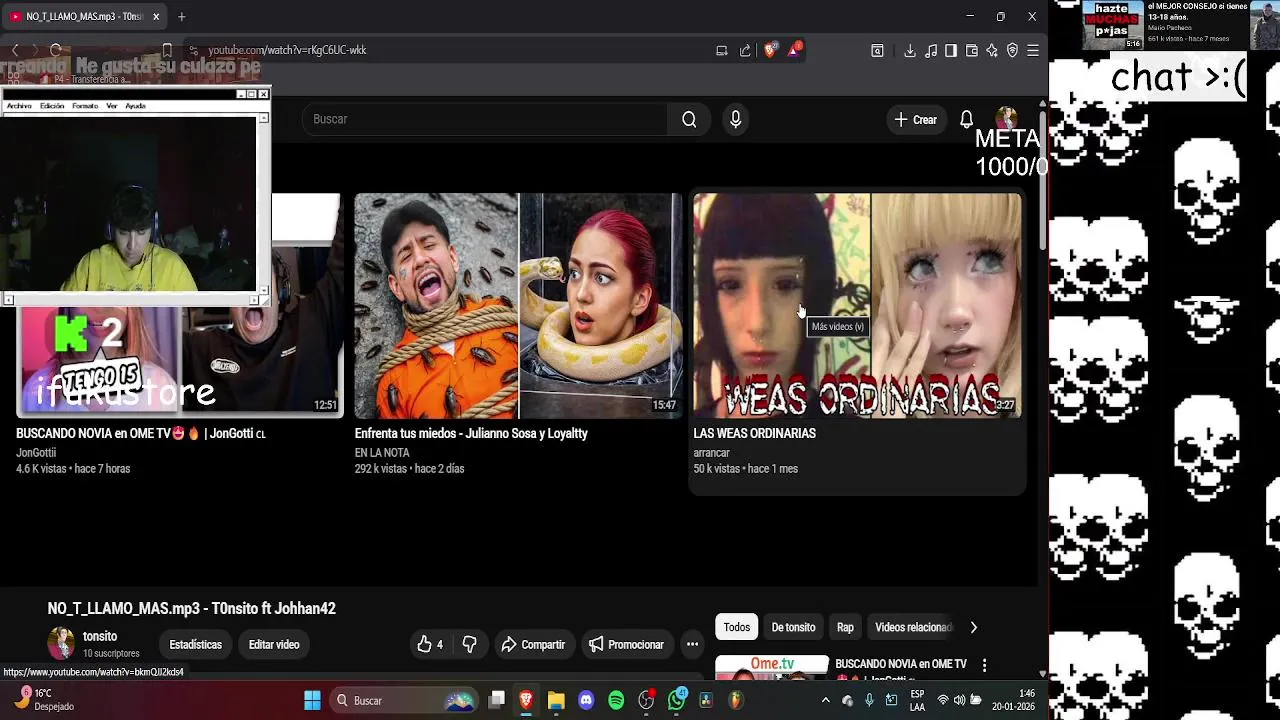
Task: Open Task View on the taskbar
Action: (x=496, y=700)
